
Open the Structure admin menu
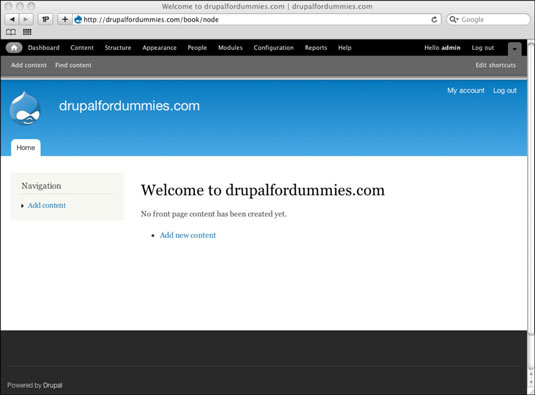tap(118, 48)
